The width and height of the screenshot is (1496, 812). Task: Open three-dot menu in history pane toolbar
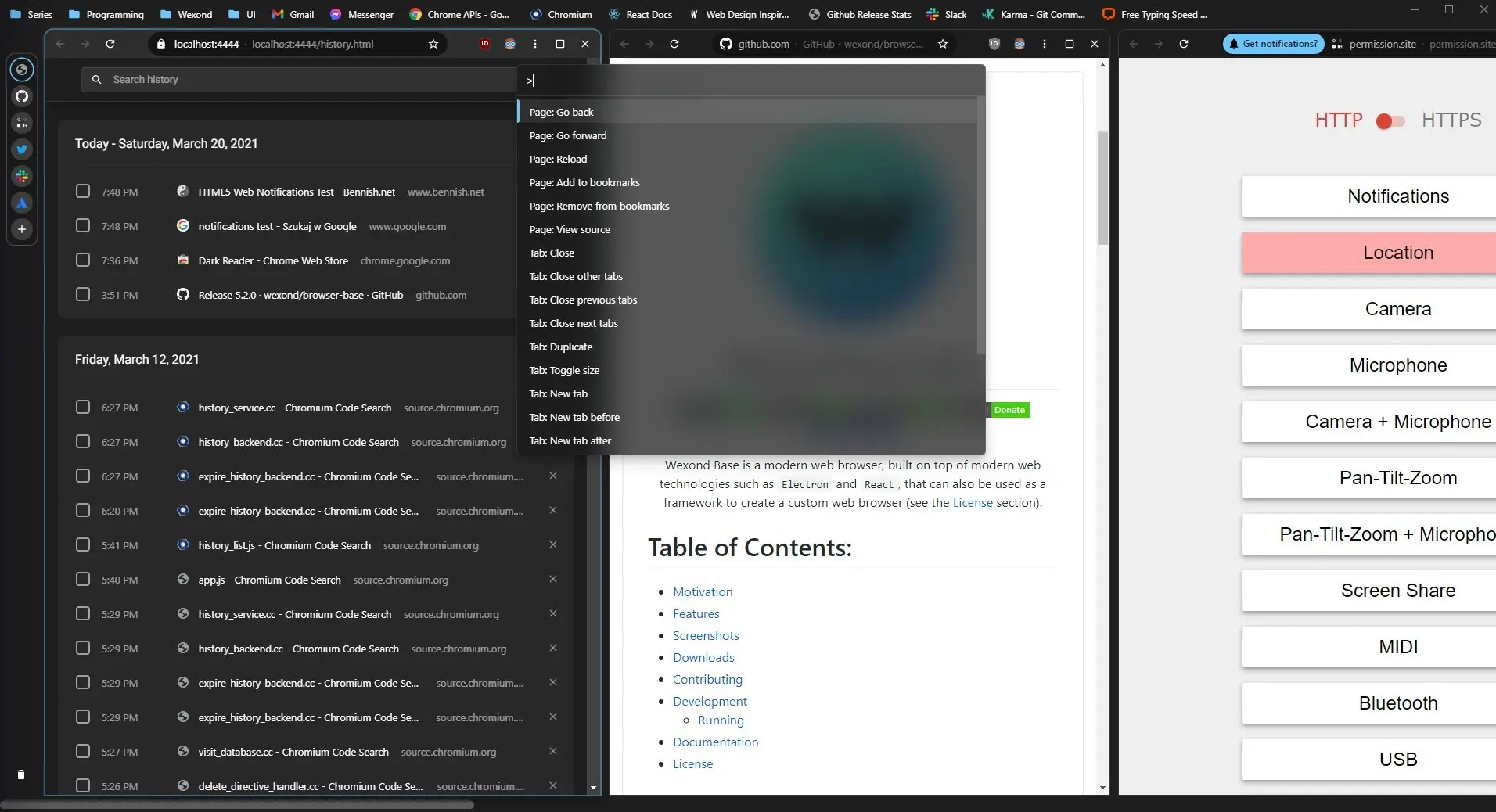coord(535,44)
